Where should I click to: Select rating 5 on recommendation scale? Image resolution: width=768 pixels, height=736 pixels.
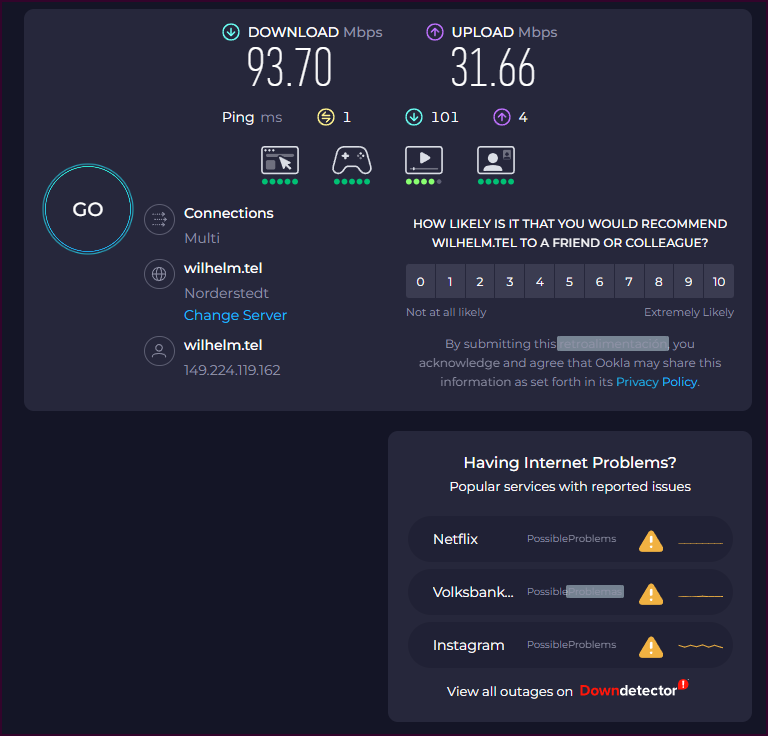pyautogui.click(x=570, y=281)
